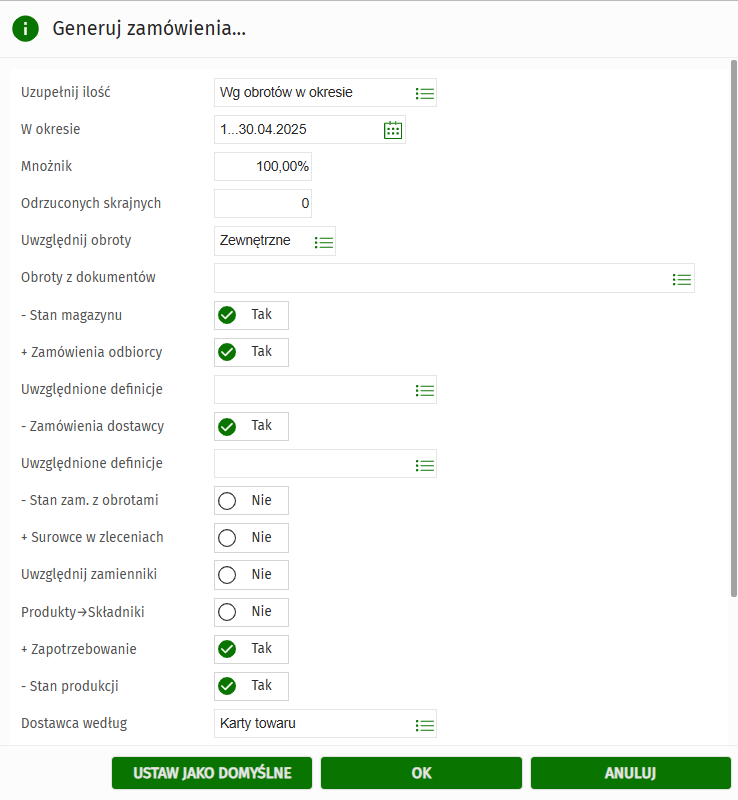Click Ustaw jako domyślne button
The image size is (738, 800).
(x=212, y=773)
